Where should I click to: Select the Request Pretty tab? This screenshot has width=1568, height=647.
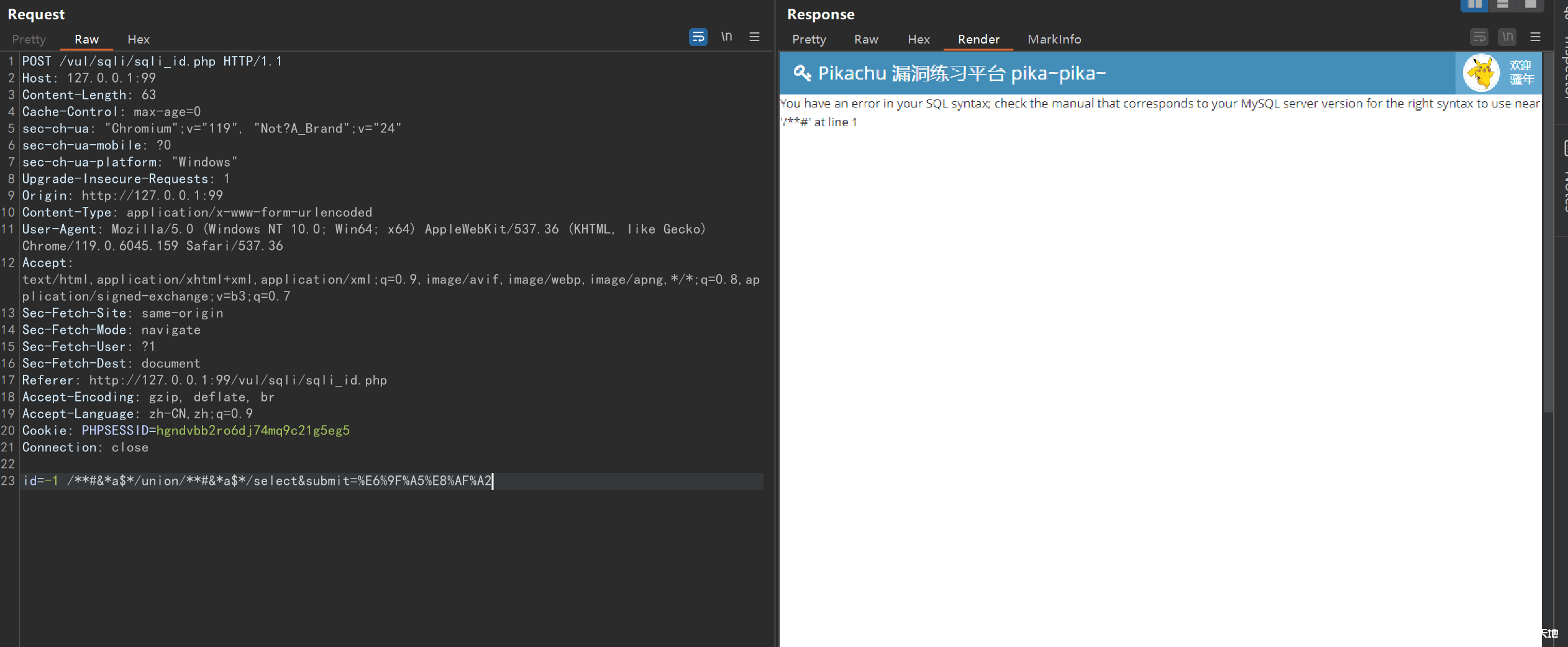[x=29, y=39]
